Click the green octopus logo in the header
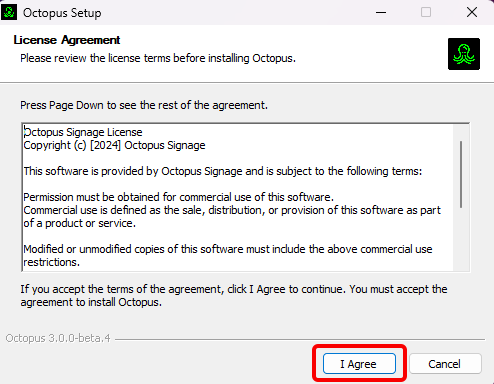Viewport: 494px width, 384px height. point(464,54)
